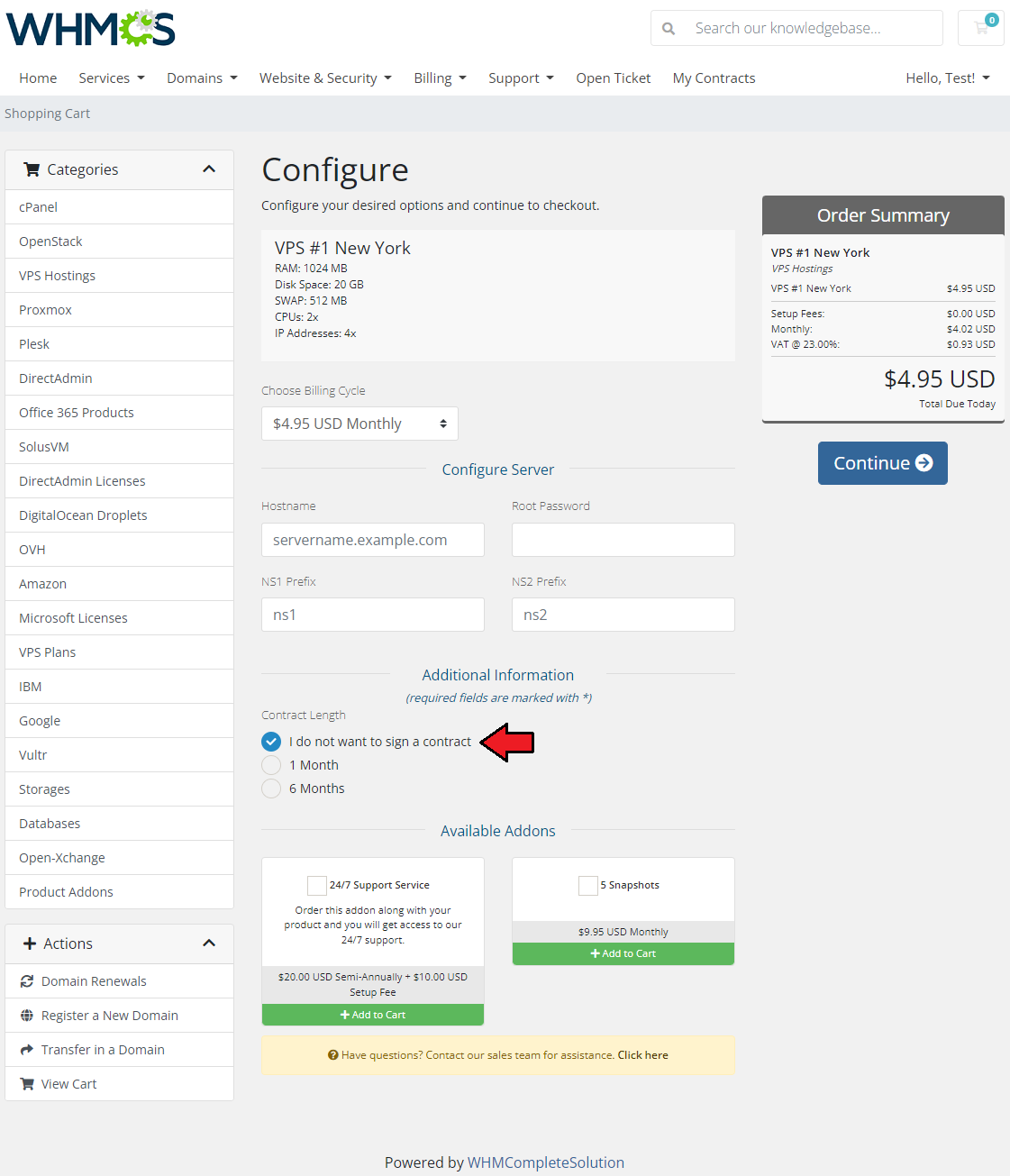Expand the Domains menu
1010x1176 pixels.
pyautogui.click(x=202, y=78)
